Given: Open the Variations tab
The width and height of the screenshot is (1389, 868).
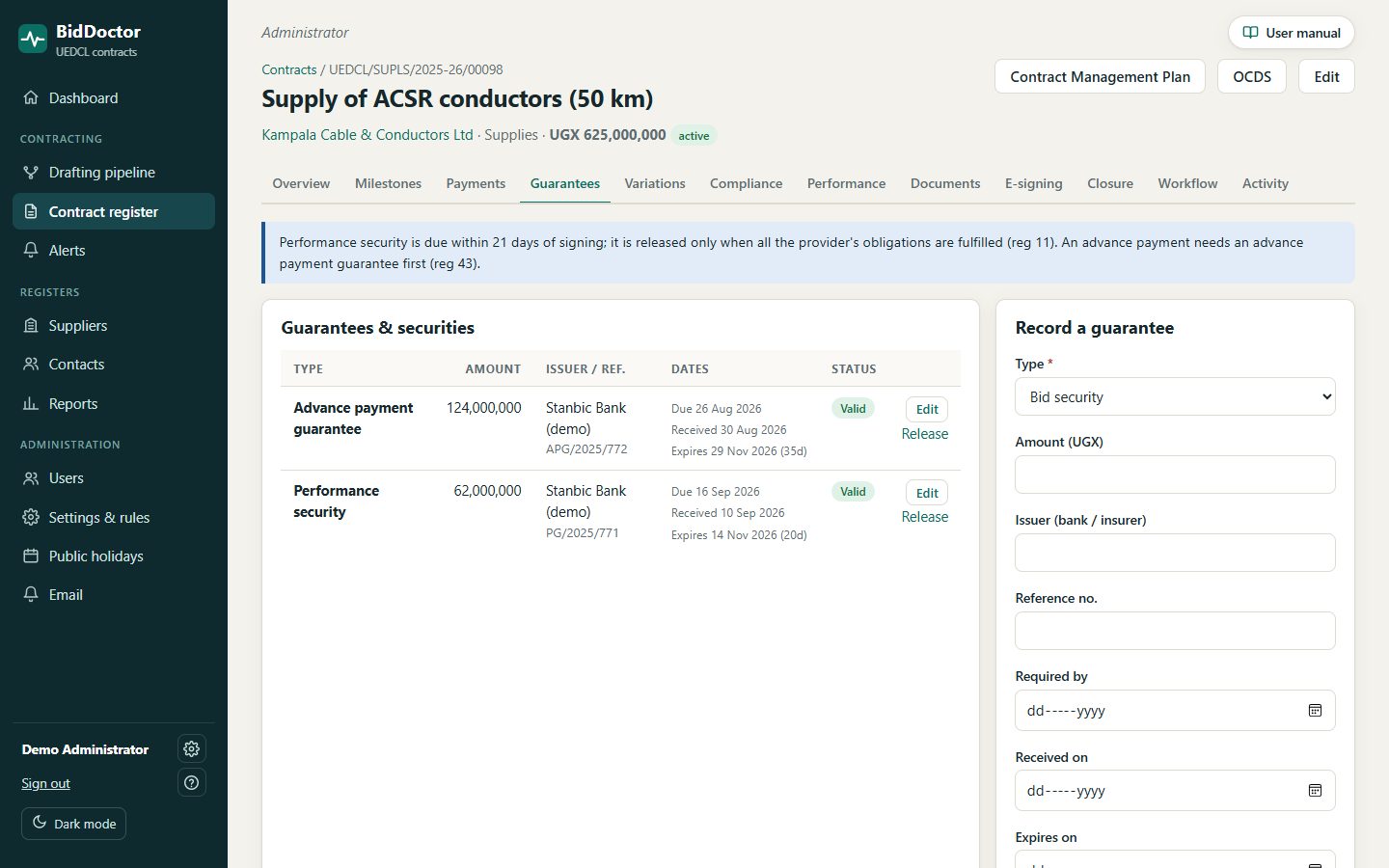Looking at the screenshot, I should [655, 183].
